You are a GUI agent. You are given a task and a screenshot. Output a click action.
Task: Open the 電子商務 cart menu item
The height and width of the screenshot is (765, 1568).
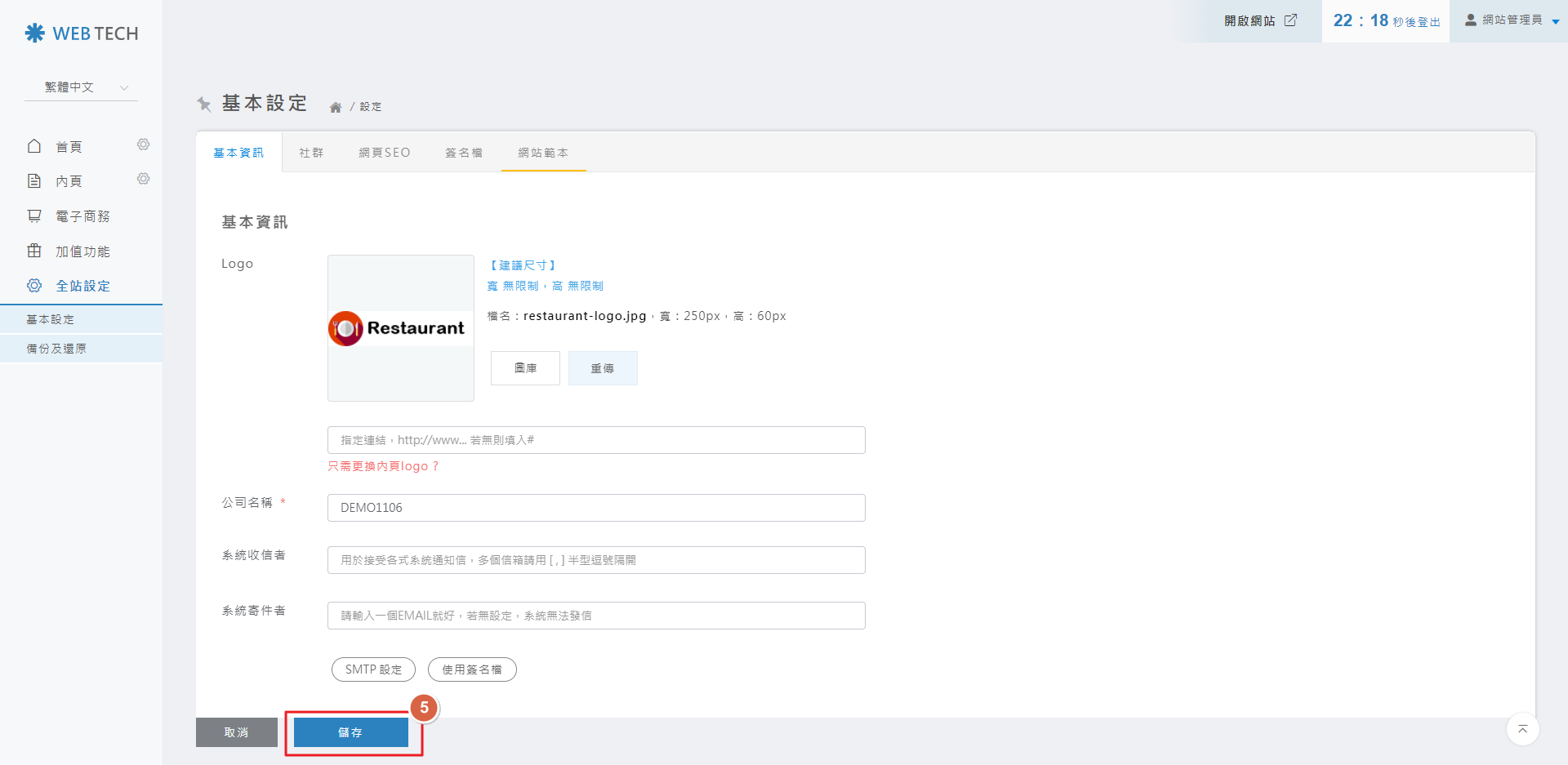coord(82,216)
